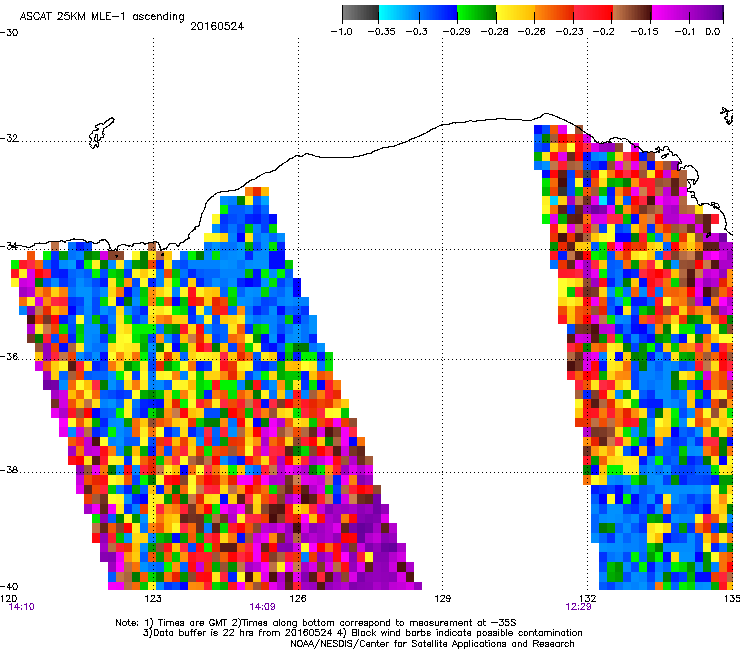Click the green color bar segment
The image size is (740, 650).
[x=477, y=13]
